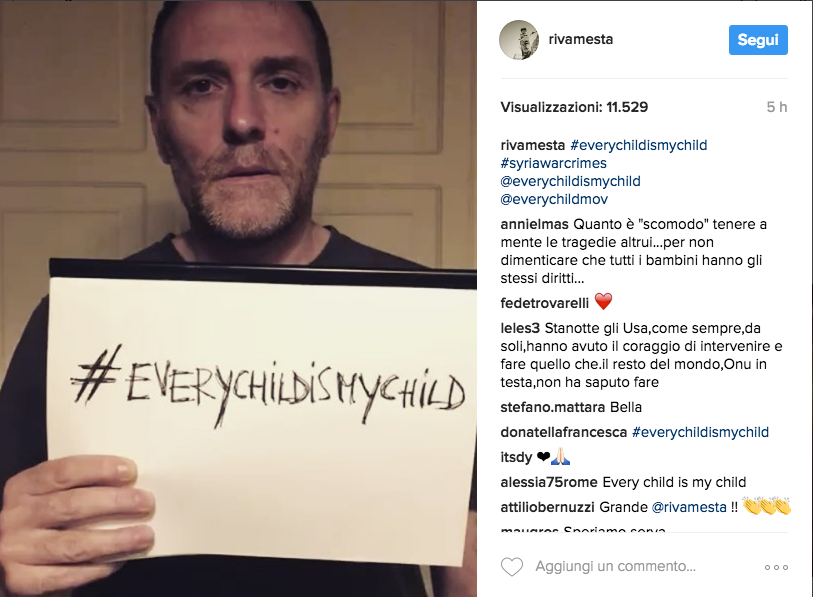Open leles3 commenter profile
813x597 pixels.
(520, 328)
